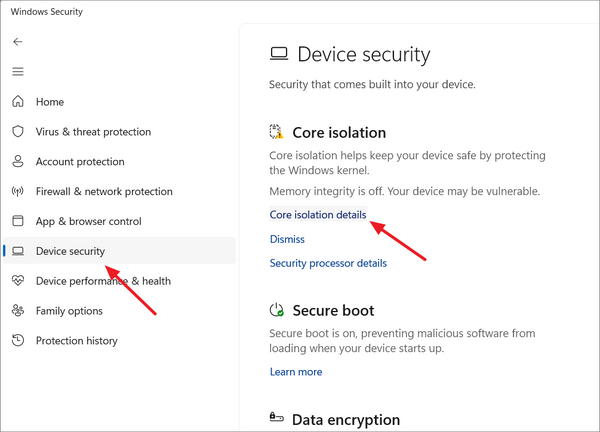
Task: Click the Secure boot green check icon
Action: tap(277, 311)
